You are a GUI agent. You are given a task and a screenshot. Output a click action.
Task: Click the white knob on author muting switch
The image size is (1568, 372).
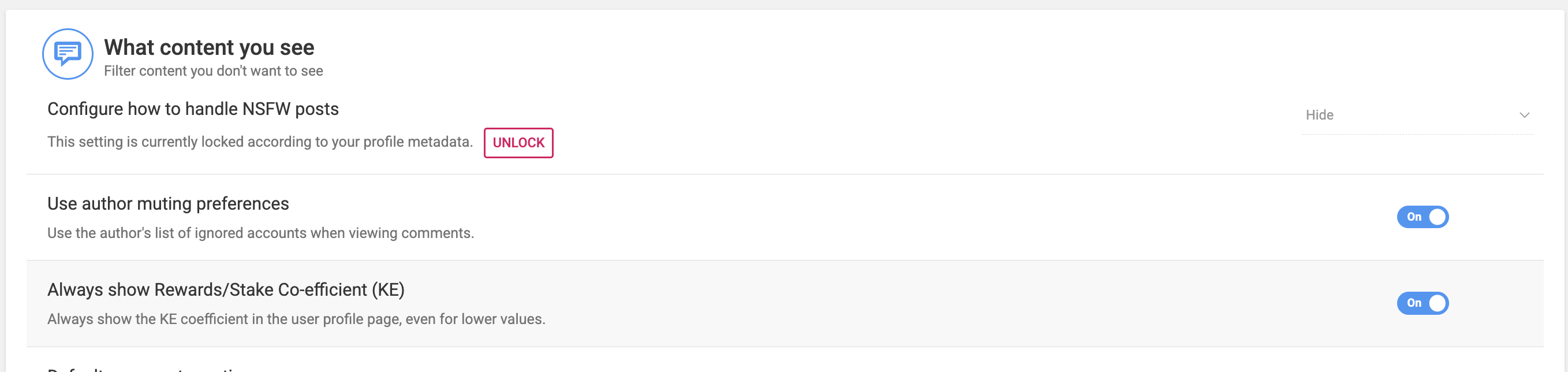(x=1437, y=217)
